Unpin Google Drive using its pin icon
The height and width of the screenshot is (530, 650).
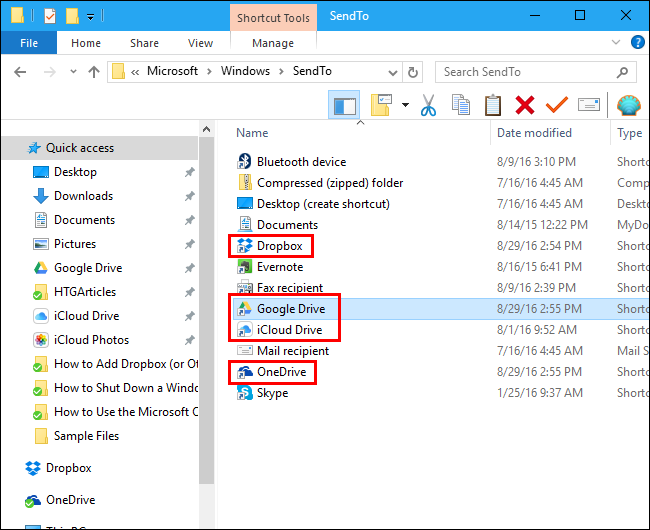coord(189,269)
